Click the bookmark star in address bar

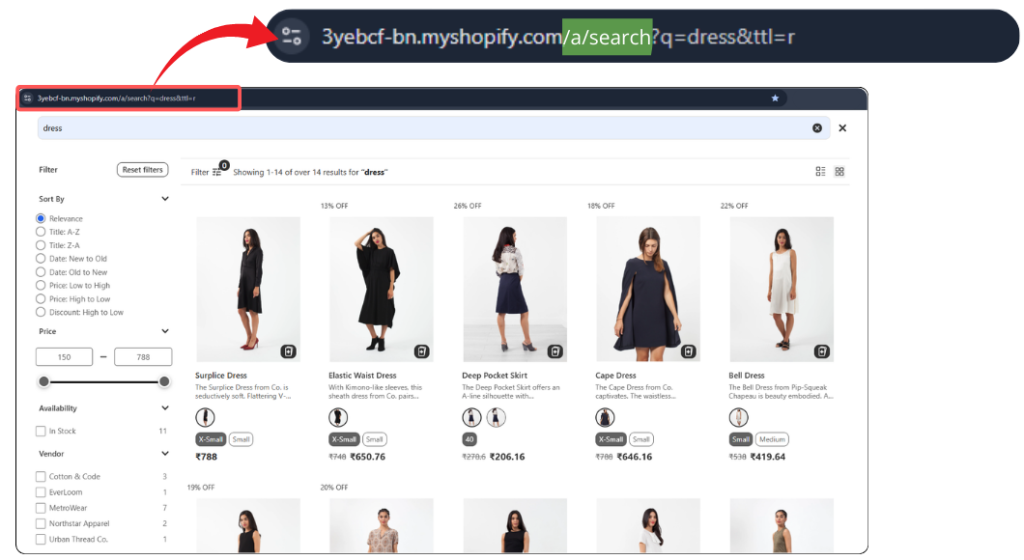tap(775, 98)
